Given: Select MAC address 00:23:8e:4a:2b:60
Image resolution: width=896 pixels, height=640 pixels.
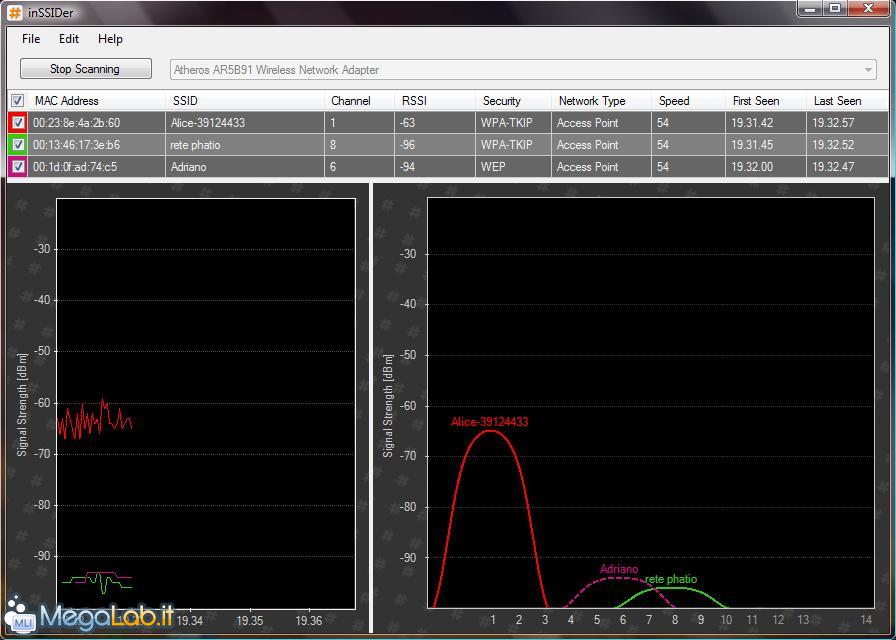Looking at the screenshot, I should click(77, 122).
